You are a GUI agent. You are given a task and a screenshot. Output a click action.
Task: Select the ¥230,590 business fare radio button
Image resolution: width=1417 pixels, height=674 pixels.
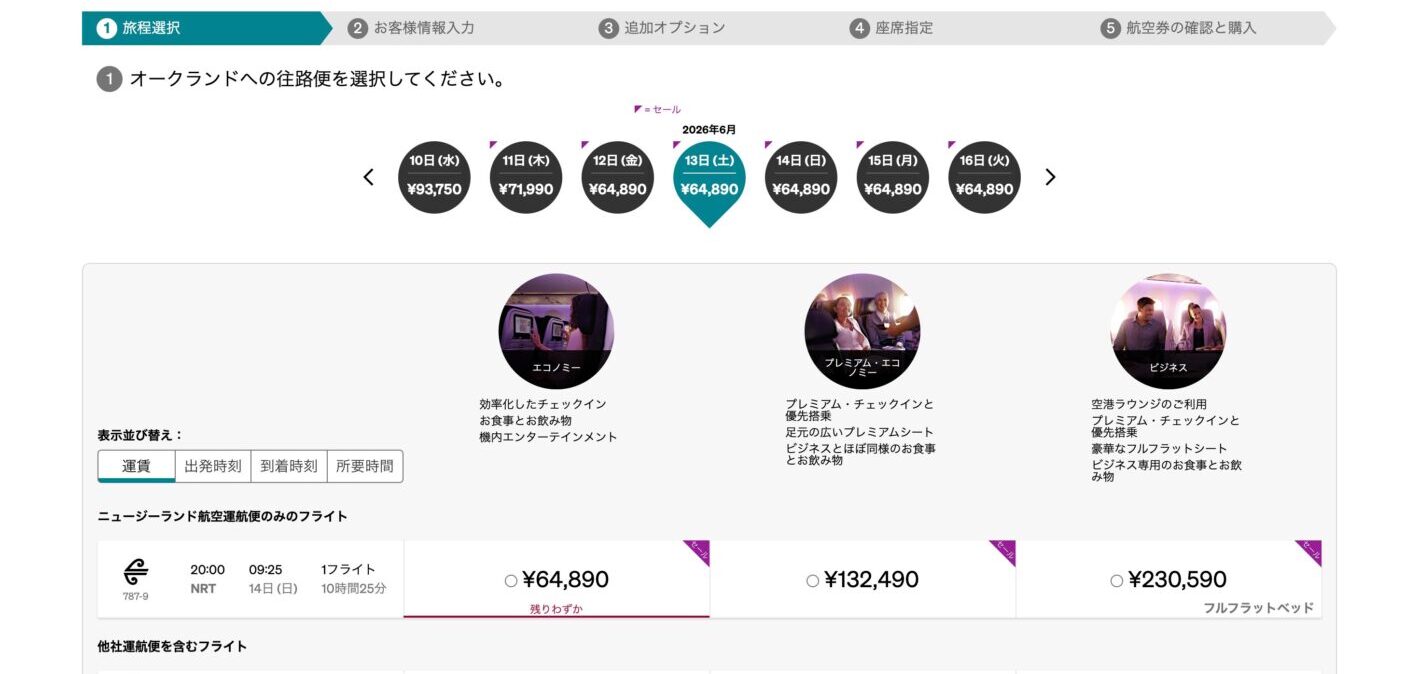1116,581
